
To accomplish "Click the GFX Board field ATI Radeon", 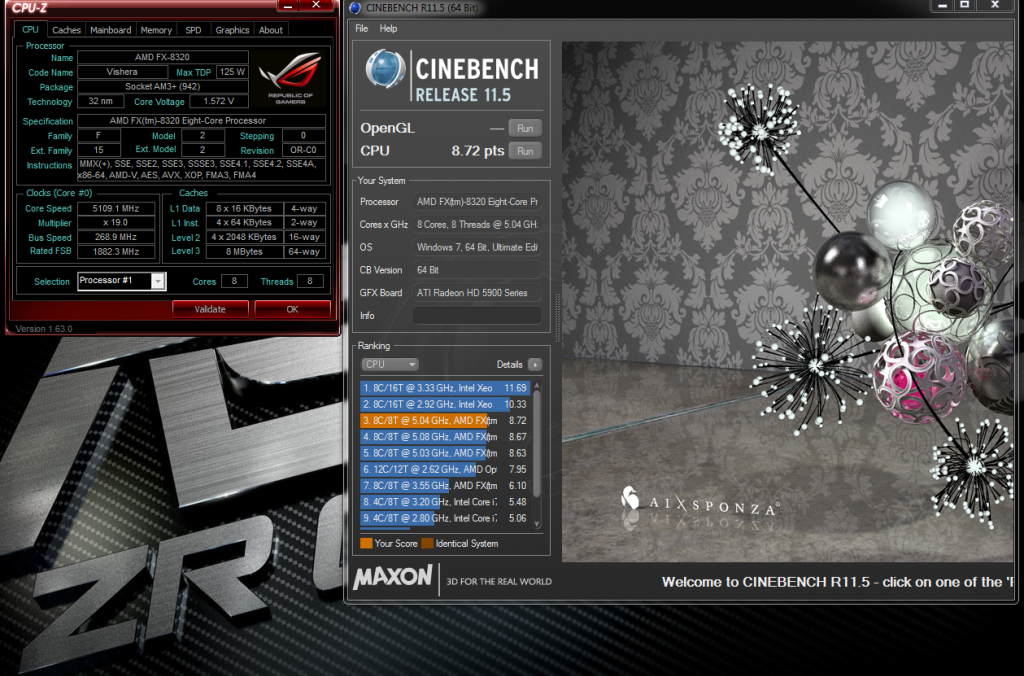I will point(477,293).
